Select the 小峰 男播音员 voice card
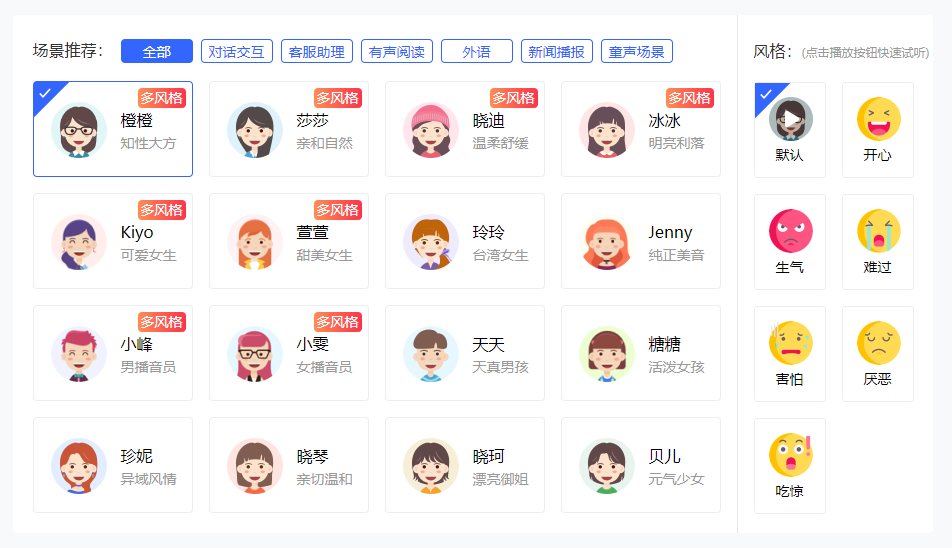Image resolution: width=952 pixels, height=548 pixels. point(113,353)
